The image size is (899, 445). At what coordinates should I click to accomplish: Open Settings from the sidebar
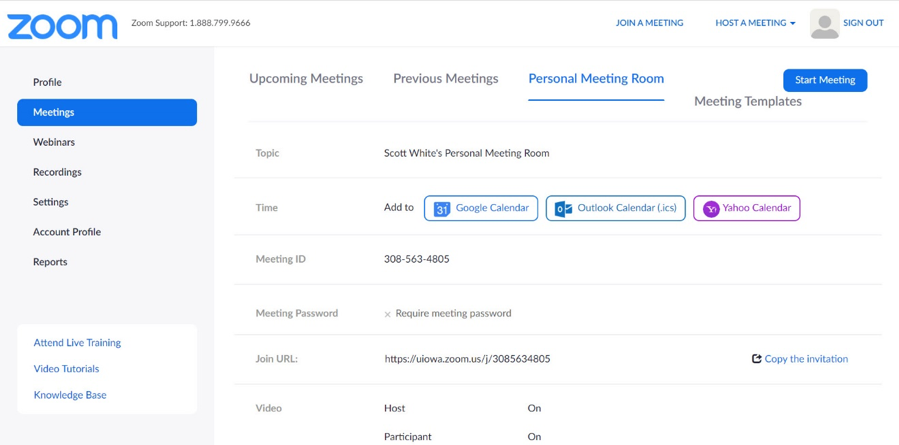pos(50,202)
